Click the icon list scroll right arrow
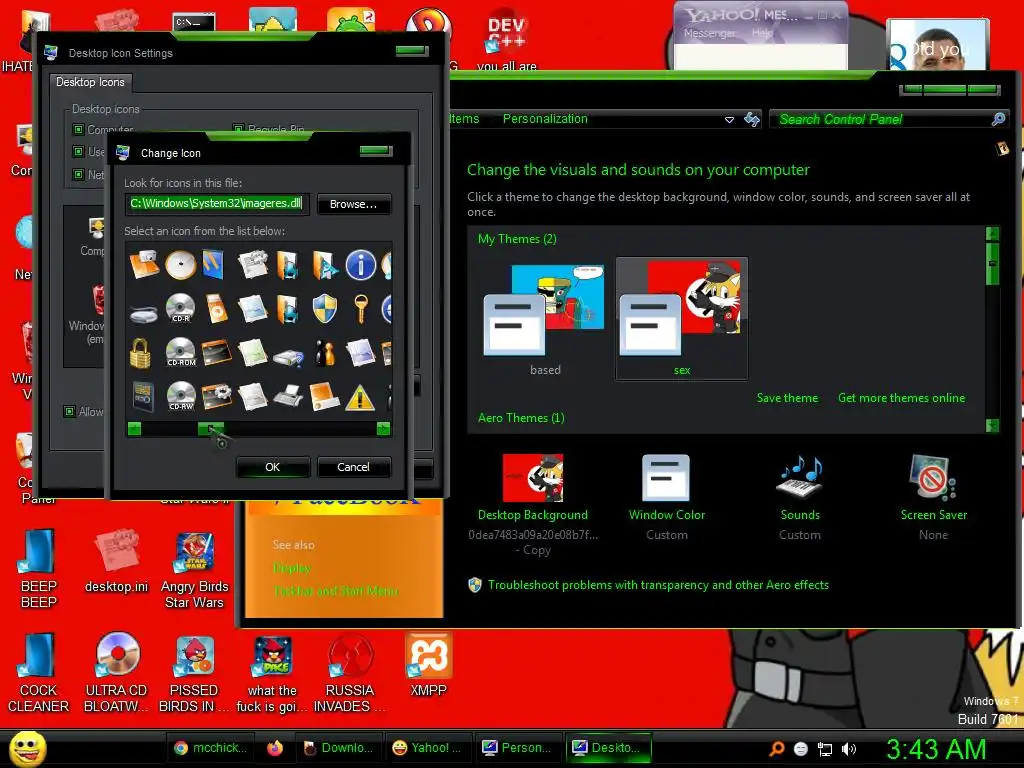This screenshot has height=768, width=1024. (383, 428)
